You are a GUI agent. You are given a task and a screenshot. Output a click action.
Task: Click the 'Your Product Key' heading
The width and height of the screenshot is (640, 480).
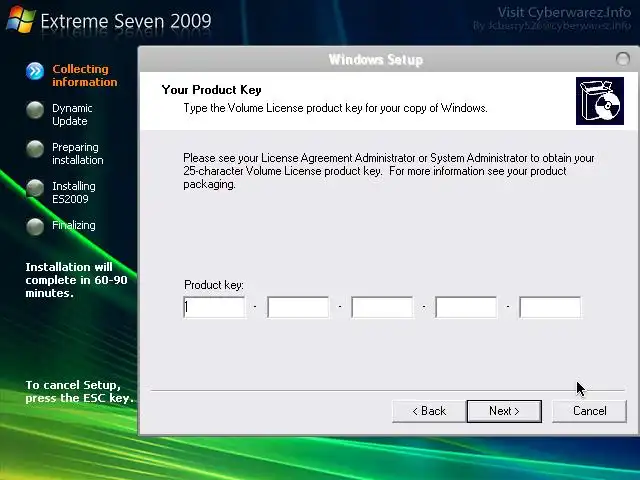click(x=211, y=90)
